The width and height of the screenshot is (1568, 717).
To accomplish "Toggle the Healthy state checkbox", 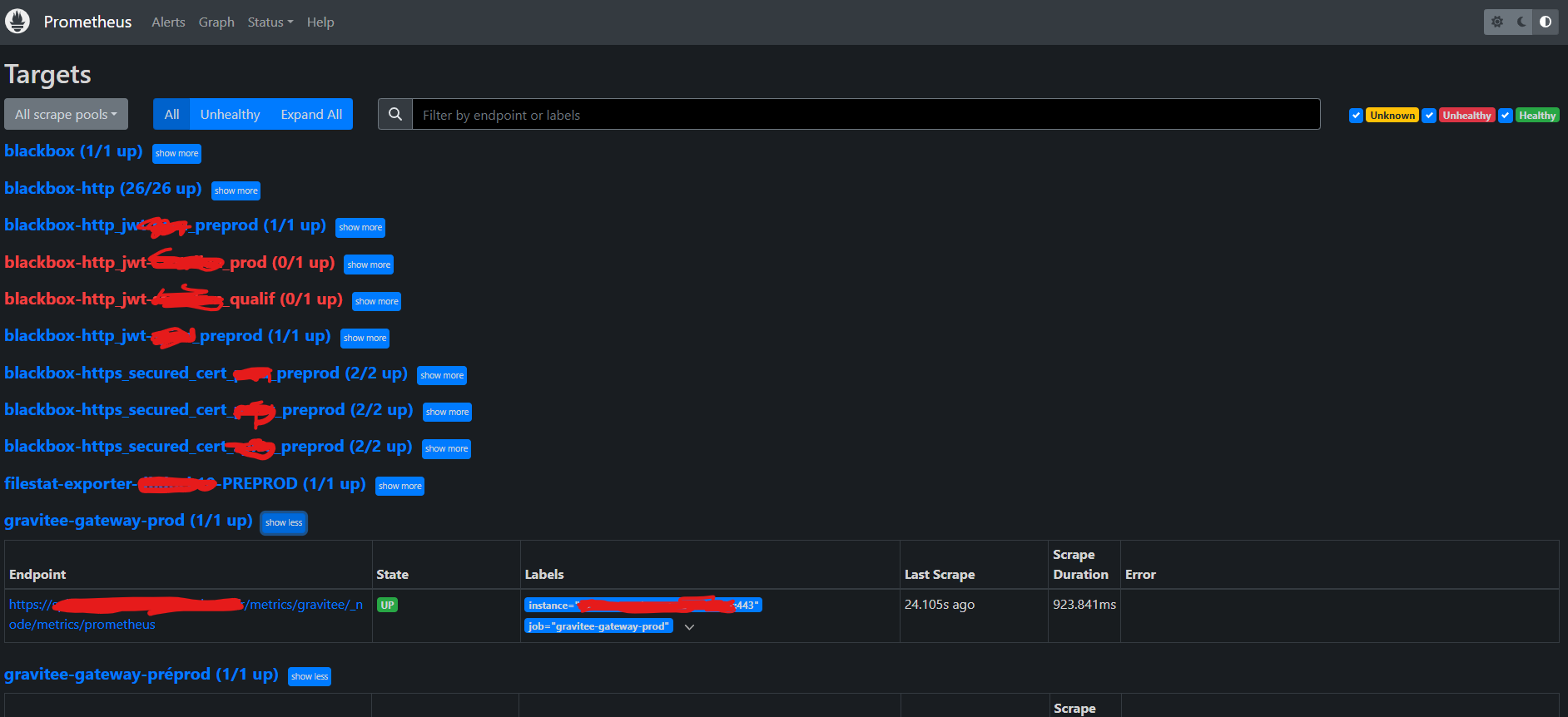I will point(1506,116).
